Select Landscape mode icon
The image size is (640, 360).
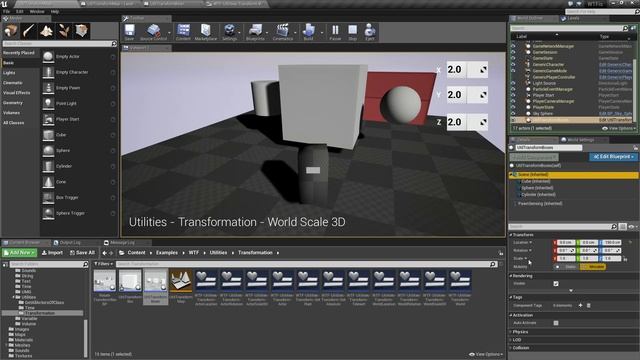pos(46,31)
